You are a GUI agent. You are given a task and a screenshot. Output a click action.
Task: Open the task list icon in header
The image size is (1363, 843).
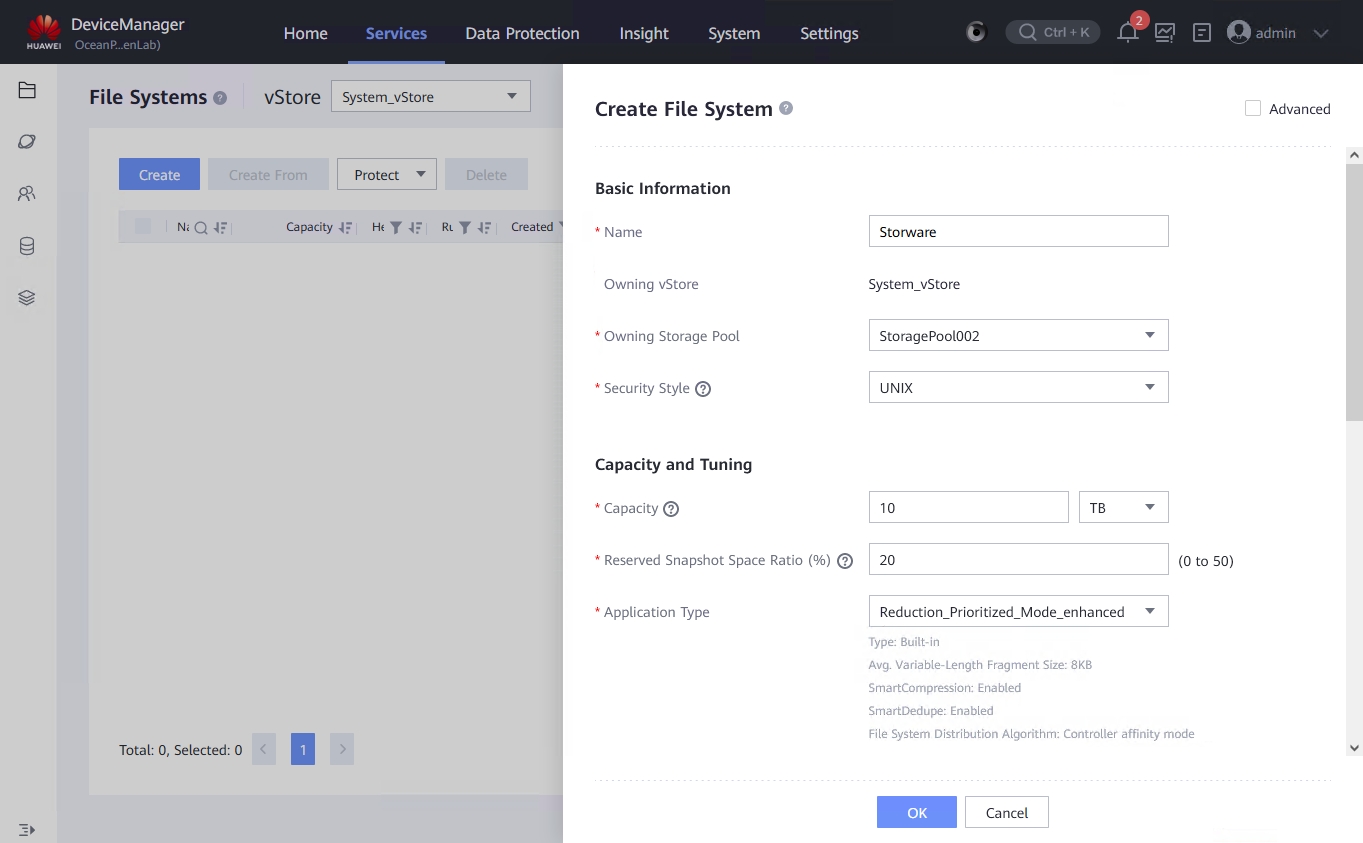click(1202, 33)
